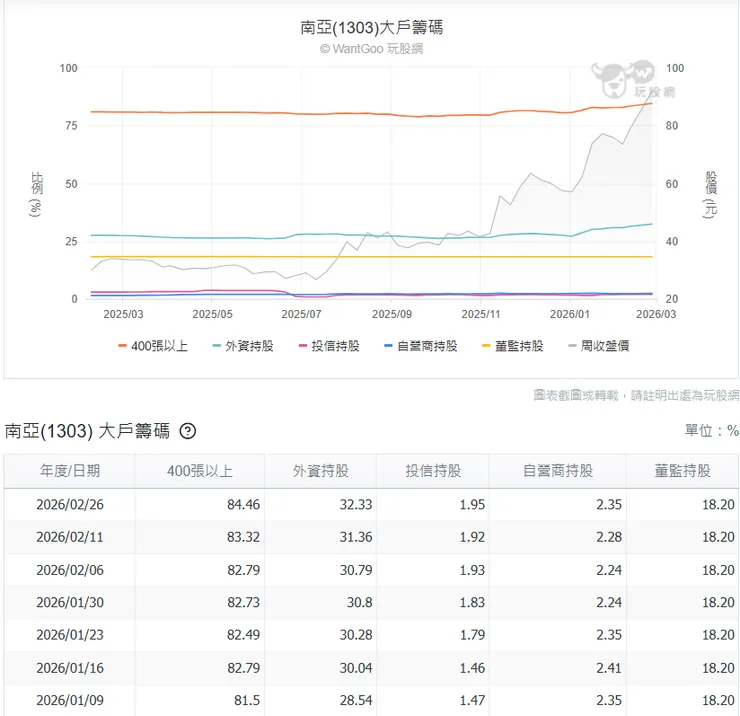Image resolution: width=740 pixels, height=716 pixels.
Task: Toggle the 周收盤價 legend series
Action: (598, 346)
